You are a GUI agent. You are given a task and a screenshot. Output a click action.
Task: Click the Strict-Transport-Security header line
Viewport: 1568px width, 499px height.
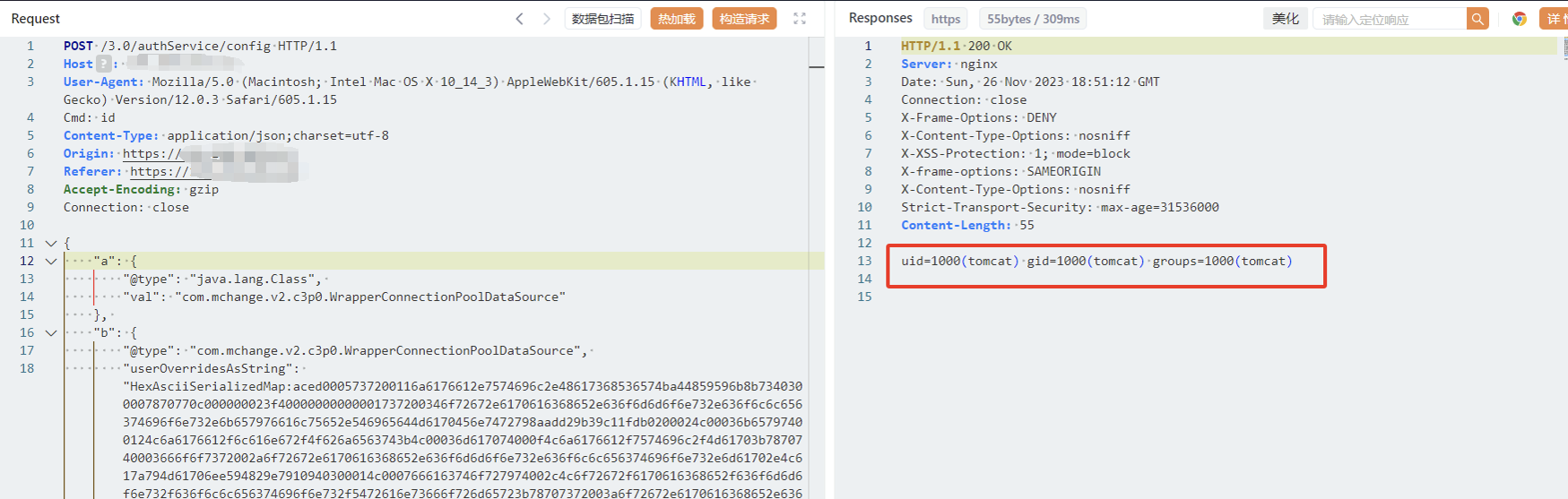(x=1060, y=207)
